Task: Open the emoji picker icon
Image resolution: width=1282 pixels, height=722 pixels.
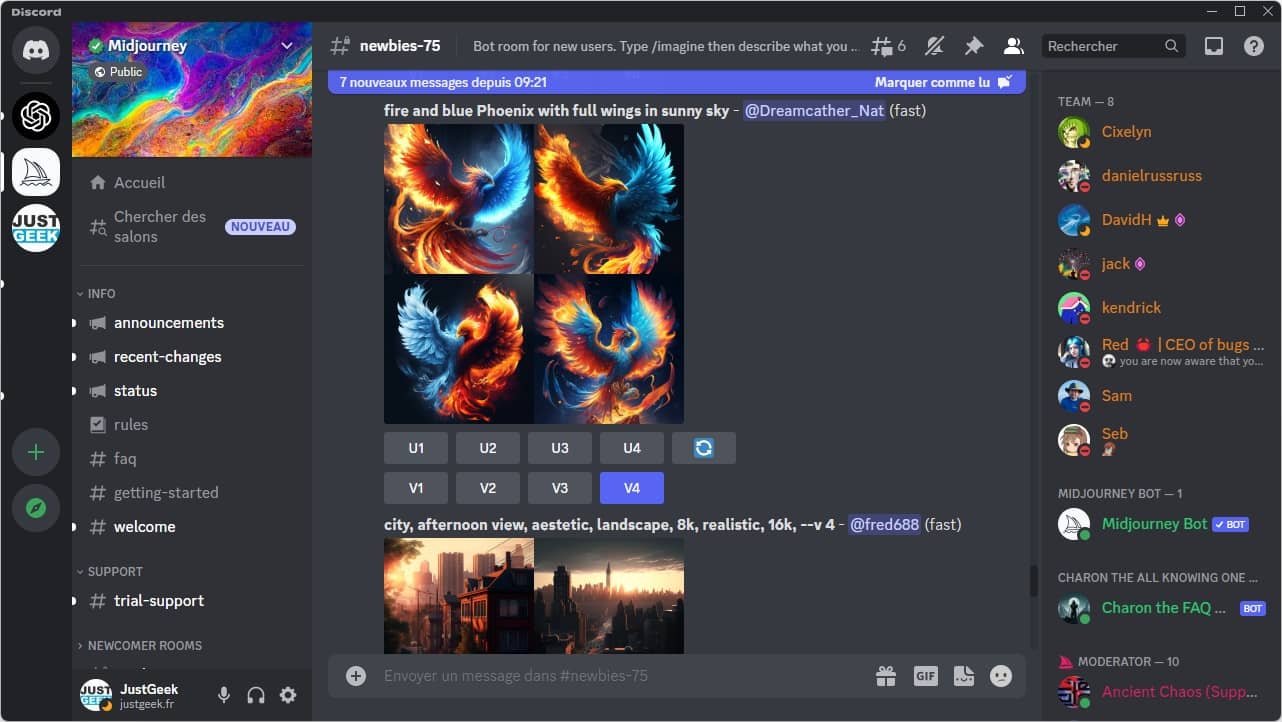Action: [x=1001, y=676]
